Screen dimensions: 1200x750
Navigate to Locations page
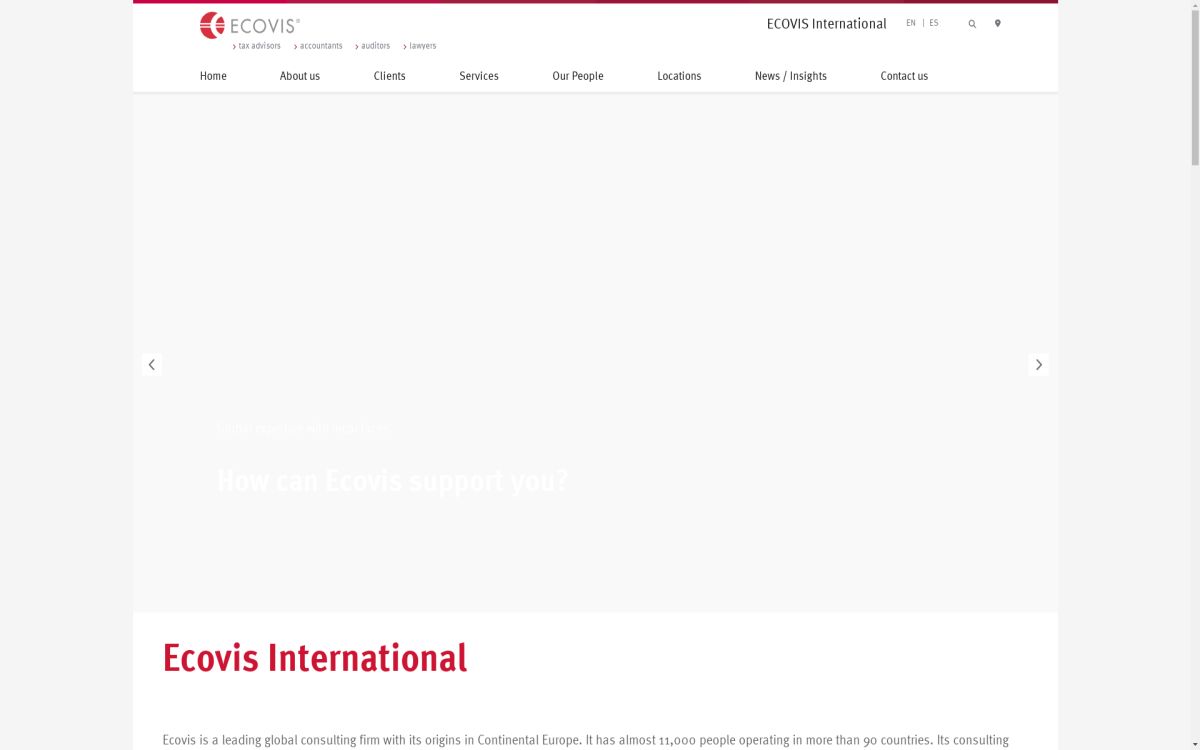coord(679,76)
